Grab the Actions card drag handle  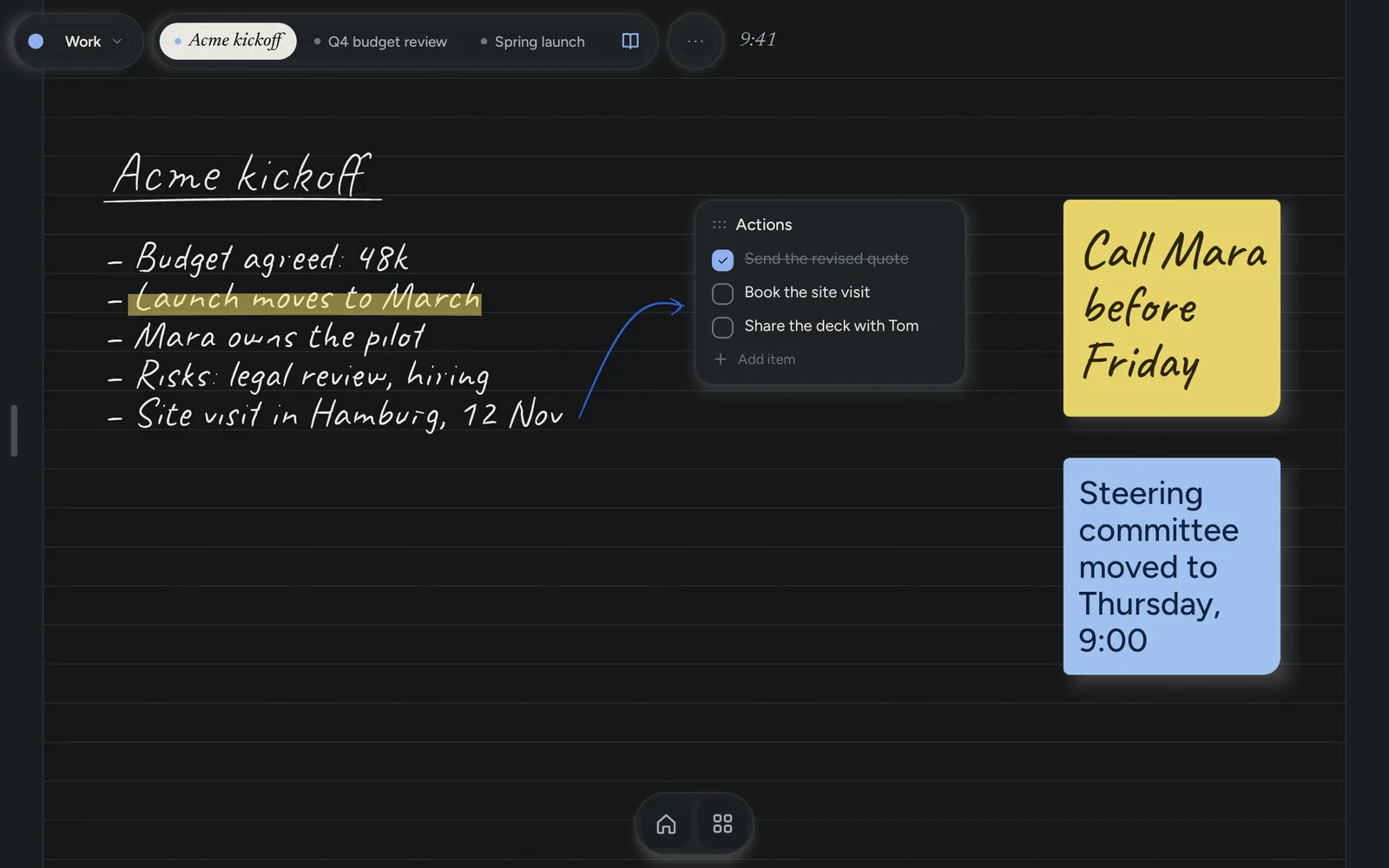(x=719, y=225)
